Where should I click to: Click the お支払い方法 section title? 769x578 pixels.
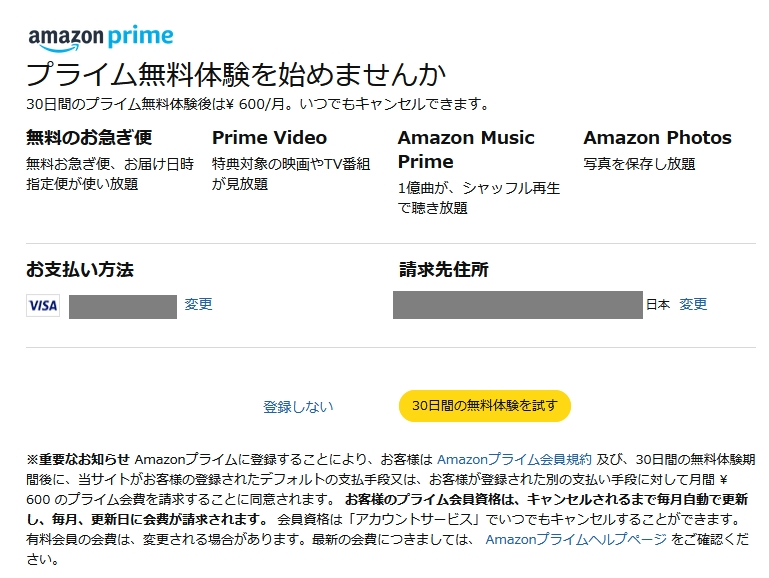pyautogui.click(x=80, y=270)
